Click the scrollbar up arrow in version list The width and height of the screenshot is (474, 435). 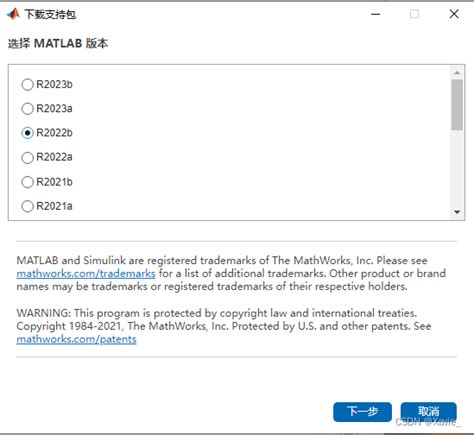coord(457,72)
